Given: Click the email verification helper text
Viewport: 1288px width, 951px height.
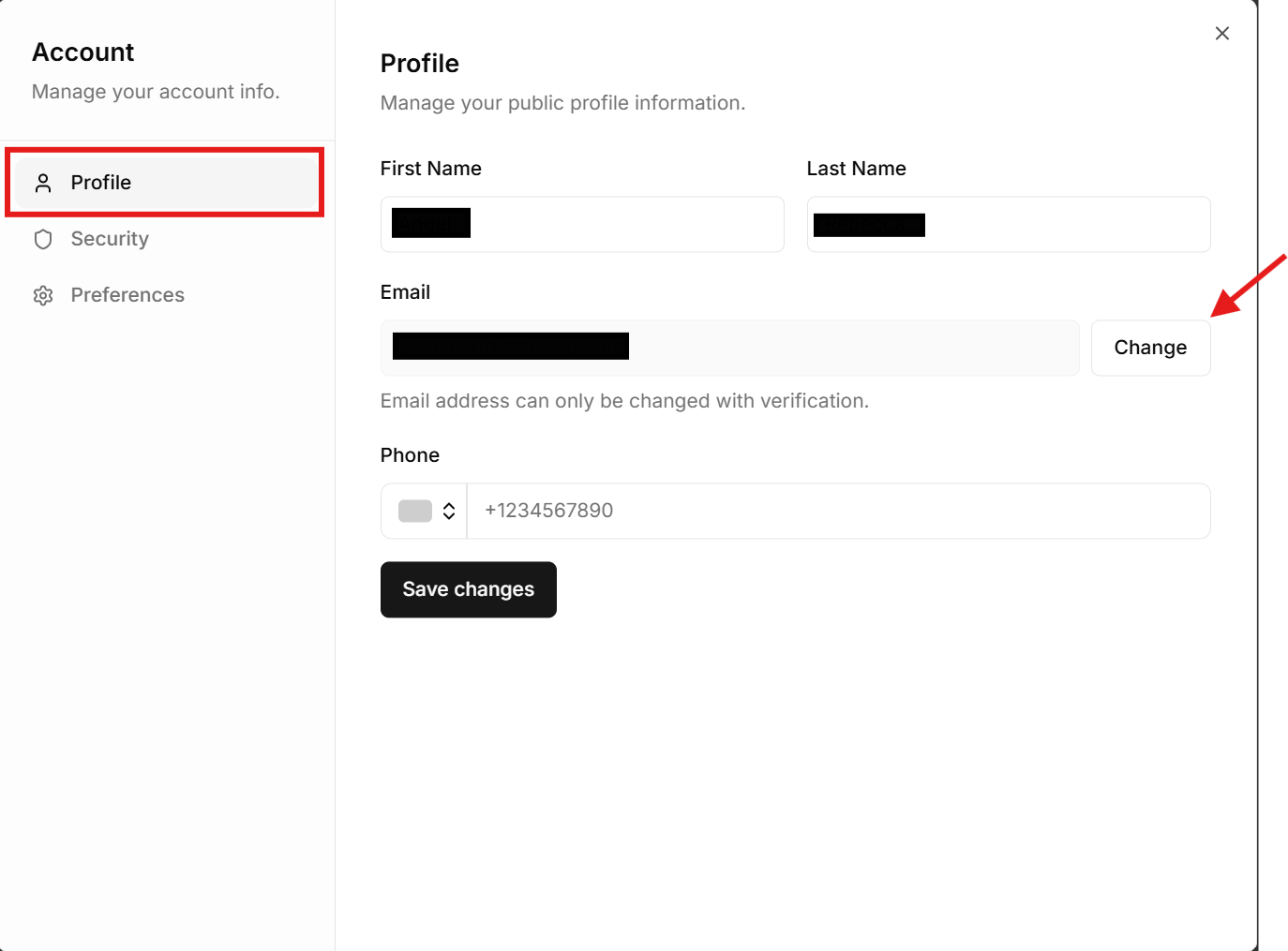Looking at the screenshot, I should point(624,401).
